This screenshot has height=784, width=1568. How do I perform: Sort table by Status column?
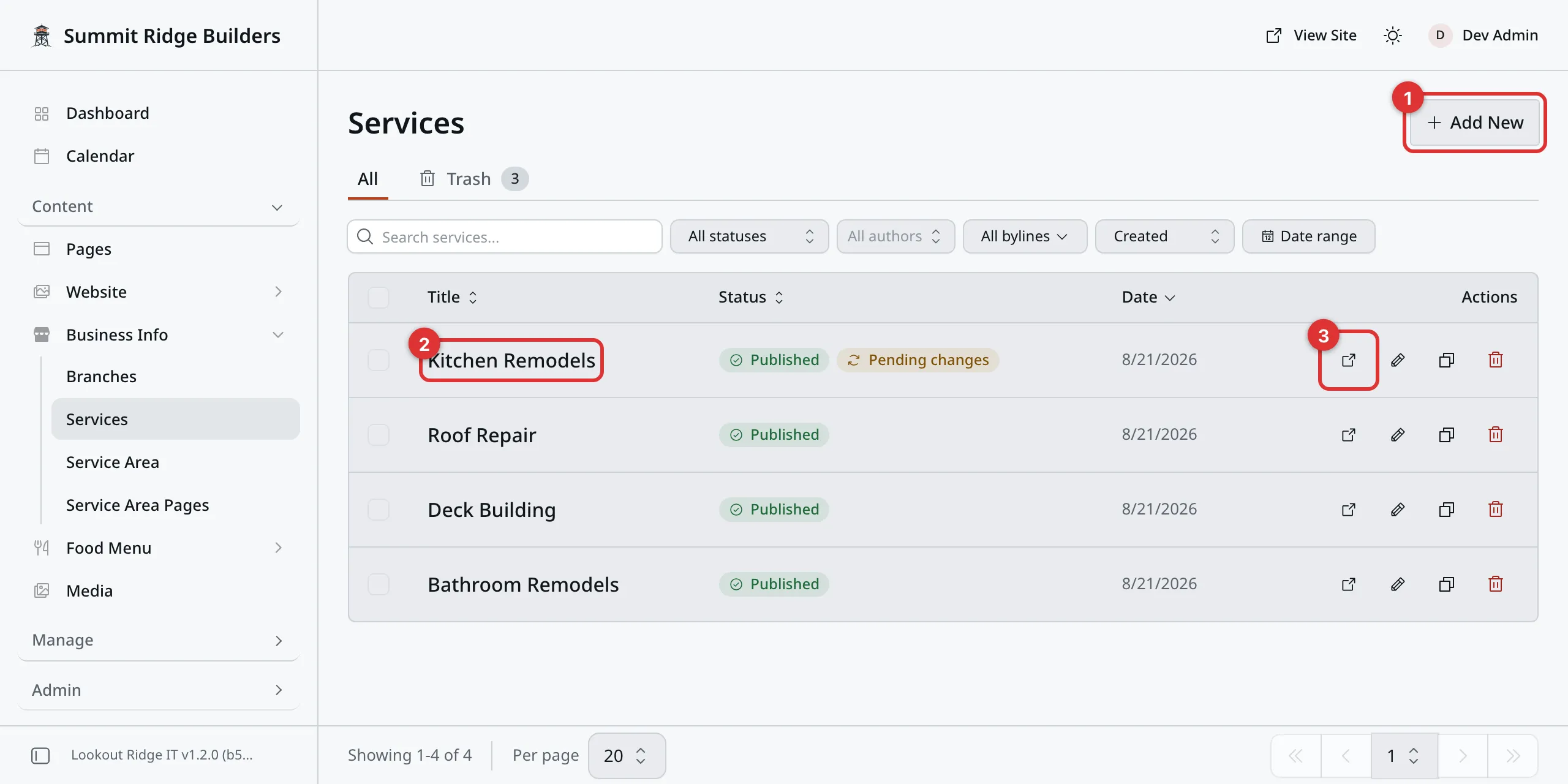751,298
